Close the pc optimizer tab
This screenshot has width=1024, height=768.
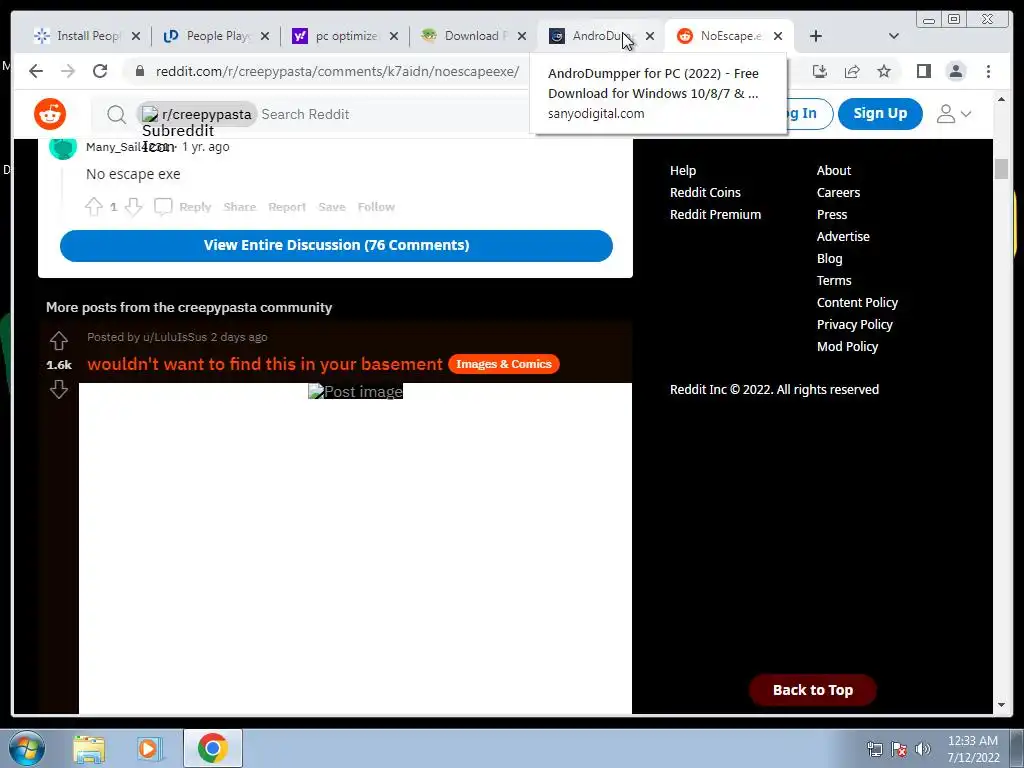pyautogui.click(x=394, y=36)
